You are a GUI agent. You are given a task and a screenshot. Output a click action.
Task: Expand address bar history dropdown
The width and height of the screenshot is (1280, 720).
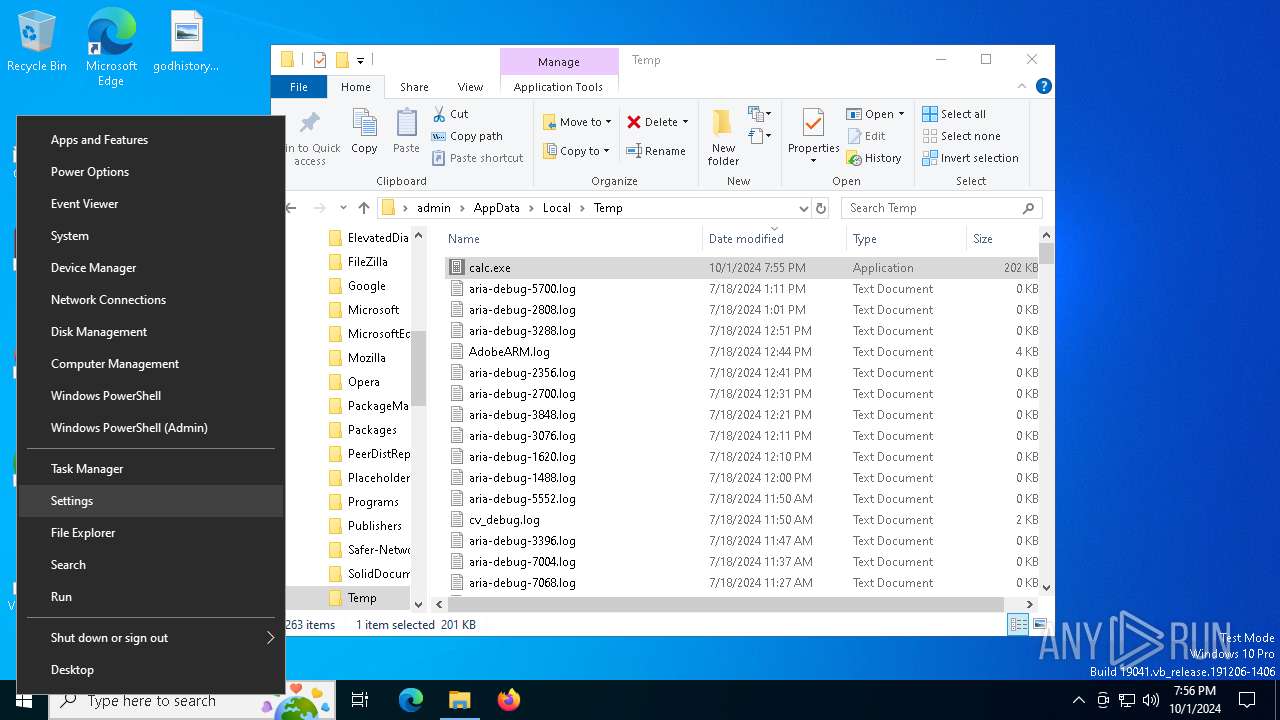[803, 208]
